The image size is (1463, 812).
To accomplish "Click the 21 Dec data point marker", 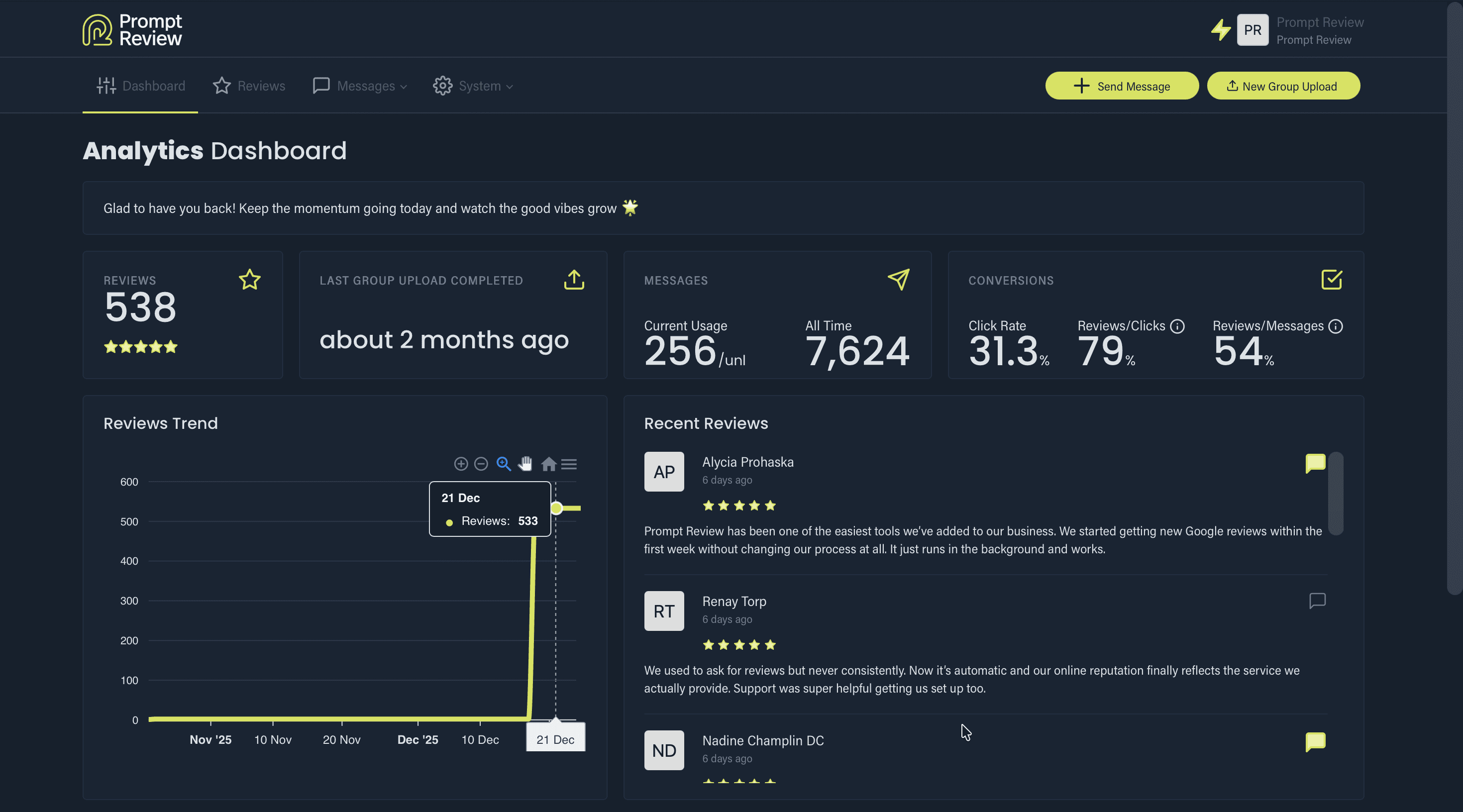I will 556,508.
